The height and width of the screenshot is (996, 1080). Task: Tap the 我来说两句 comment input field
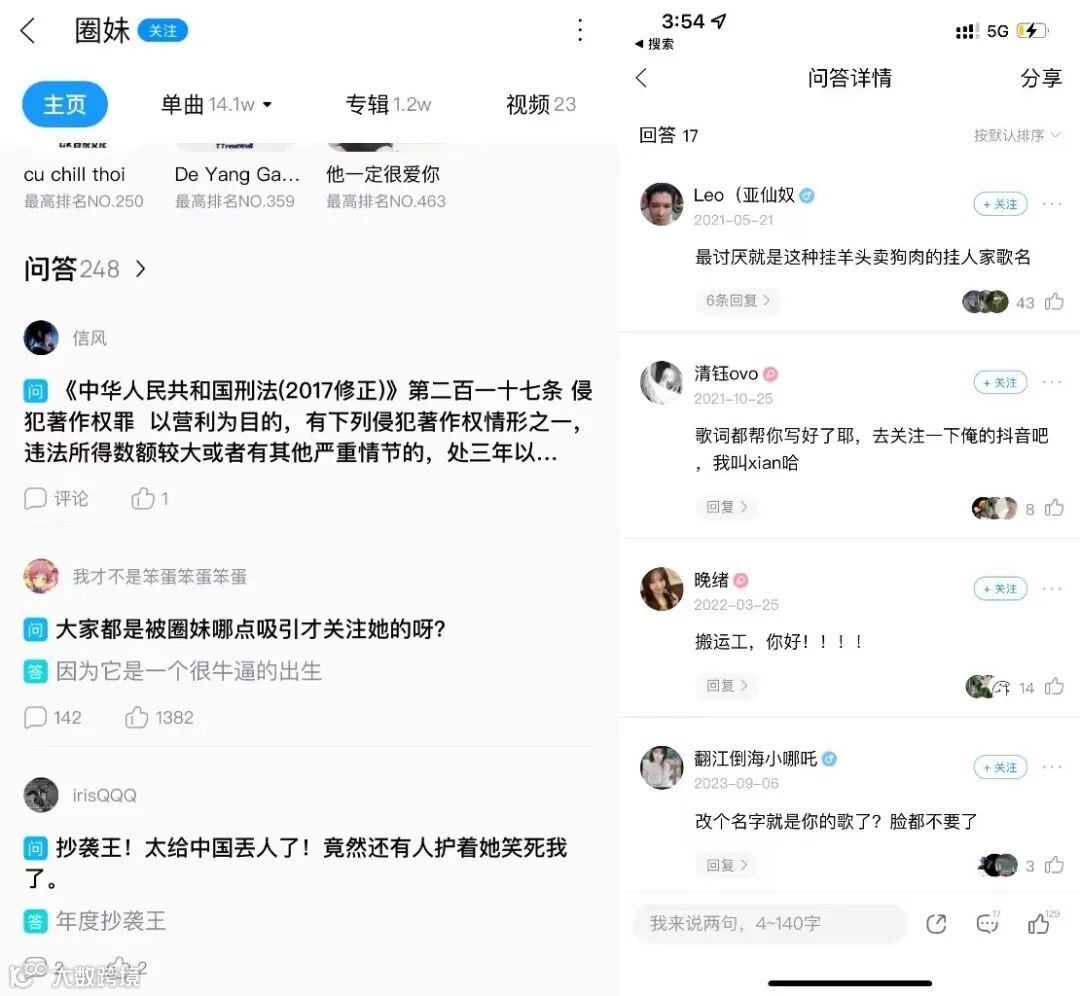coord(769,923)
